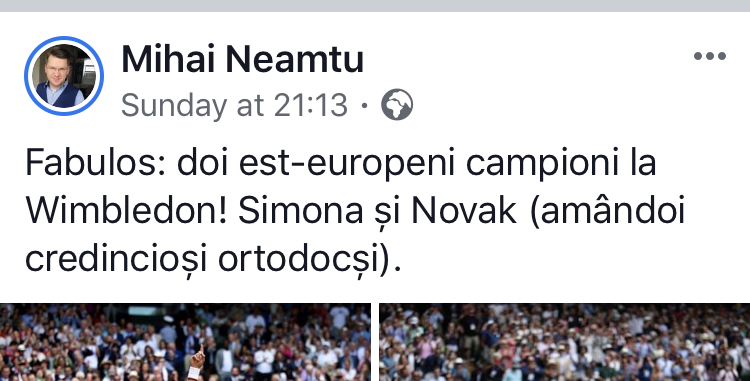The image size is (750, 381).
Task: Tap the white gap between the photos
Action: 375,342
